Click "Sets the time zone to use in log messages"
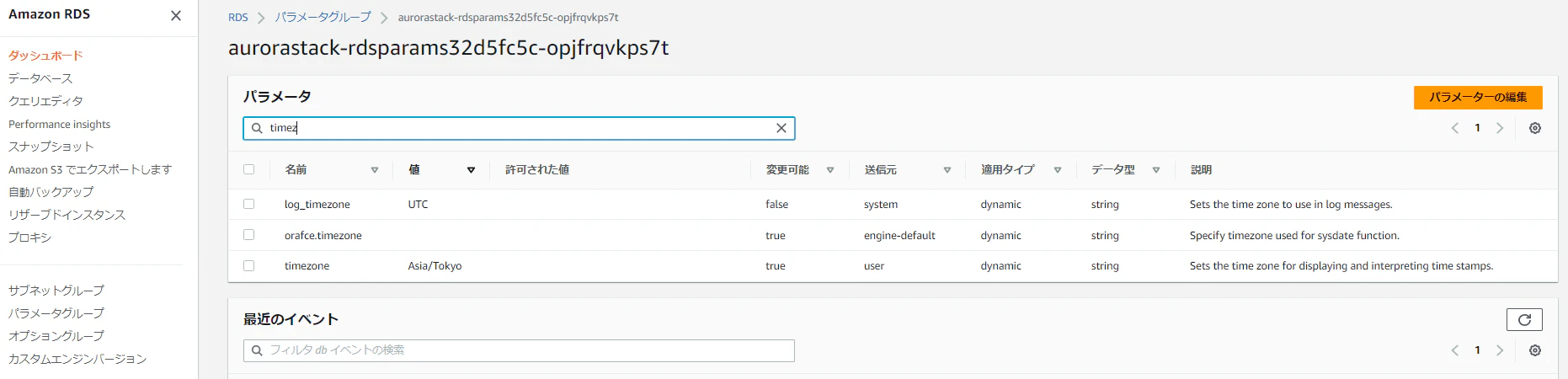Screen dimensions: 1568x379 click(1290, 205)
